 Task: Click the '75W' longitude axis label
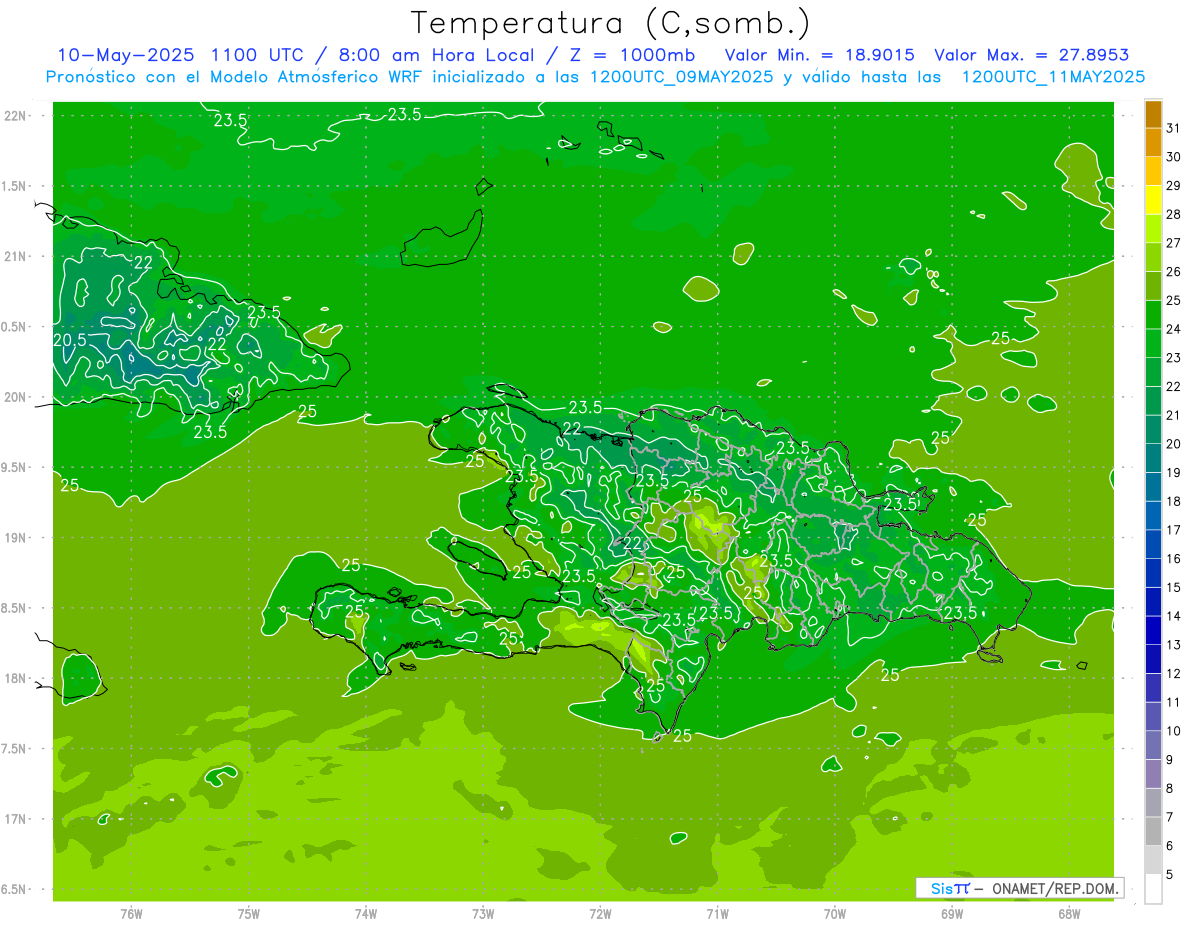[249, 914]
